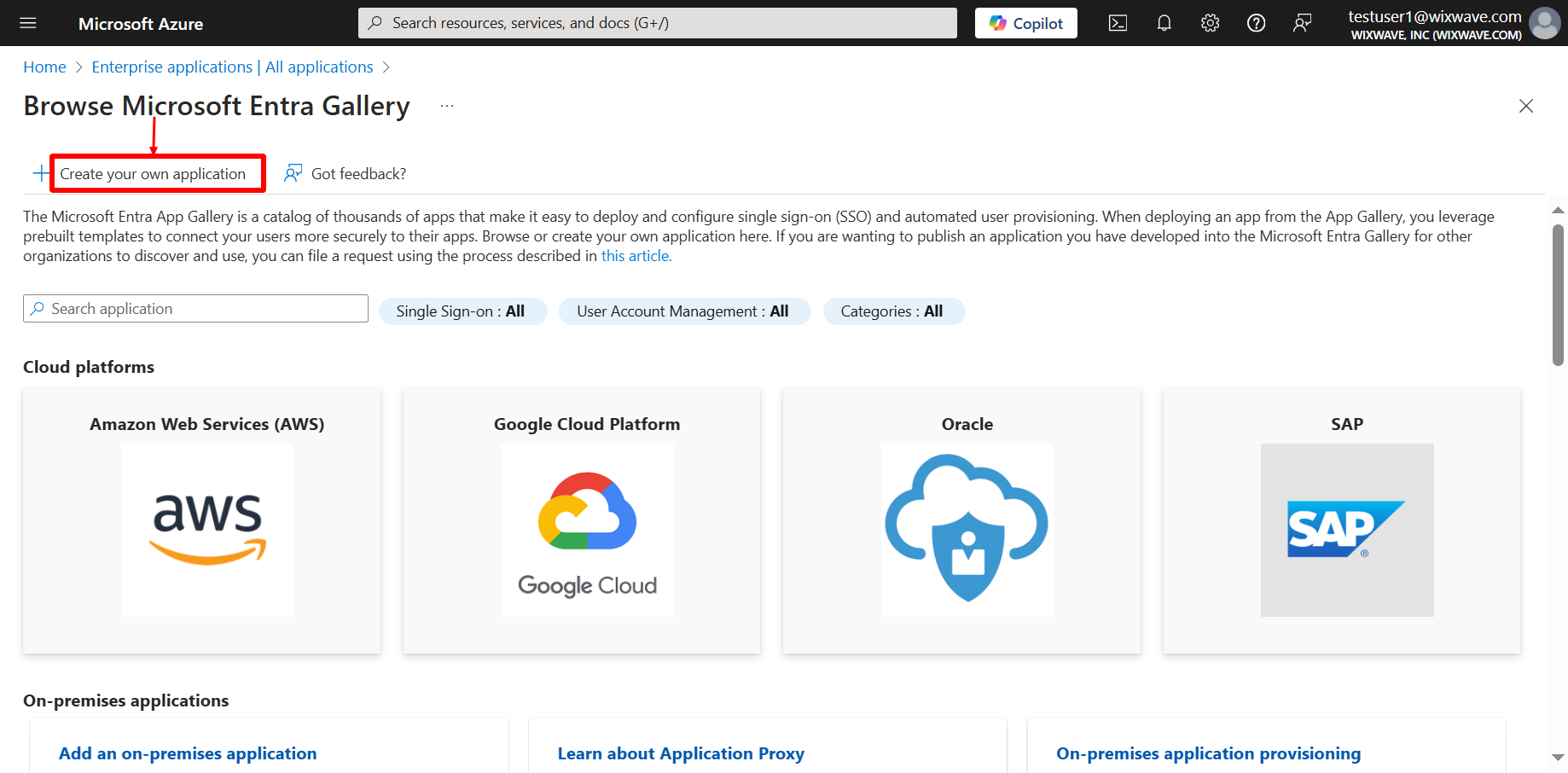
Task: Open portal settings gear
Action: click(1210, 23)
